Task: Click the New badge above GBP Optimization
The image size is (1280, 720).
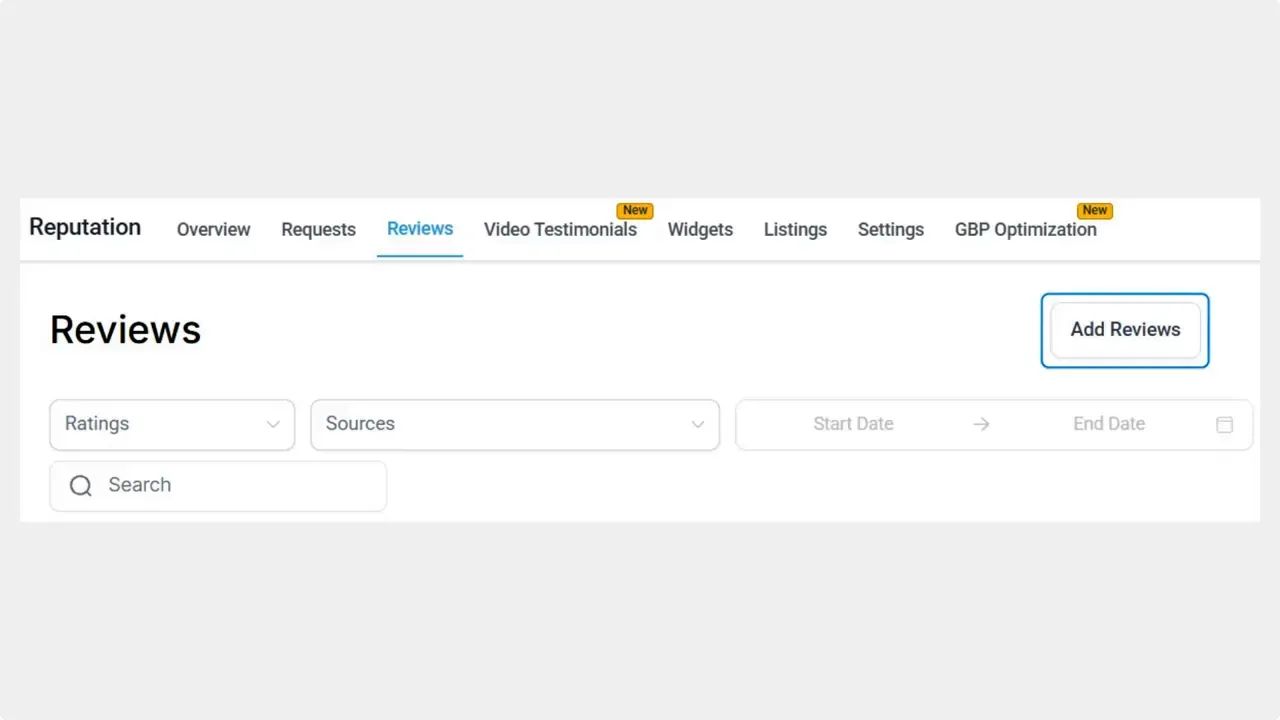Action: [1094, 210]
